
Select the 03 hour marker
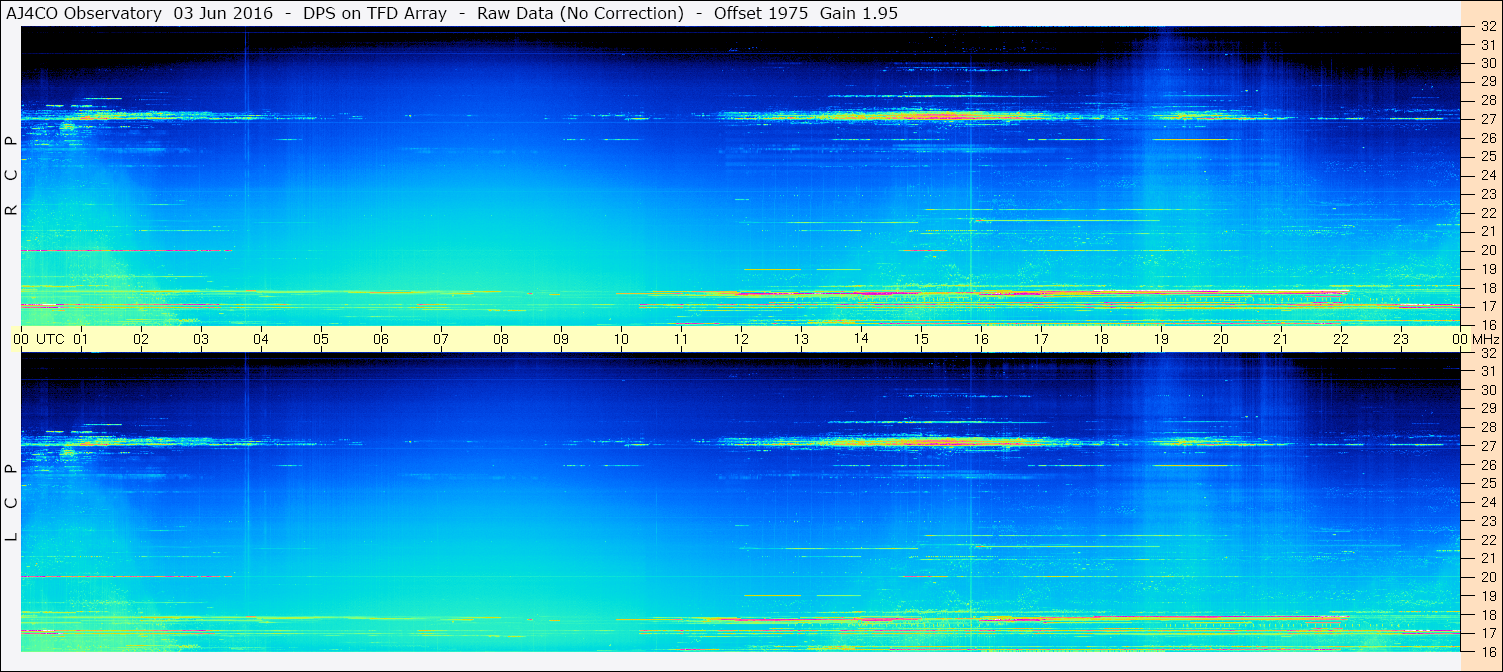(201, 339)
